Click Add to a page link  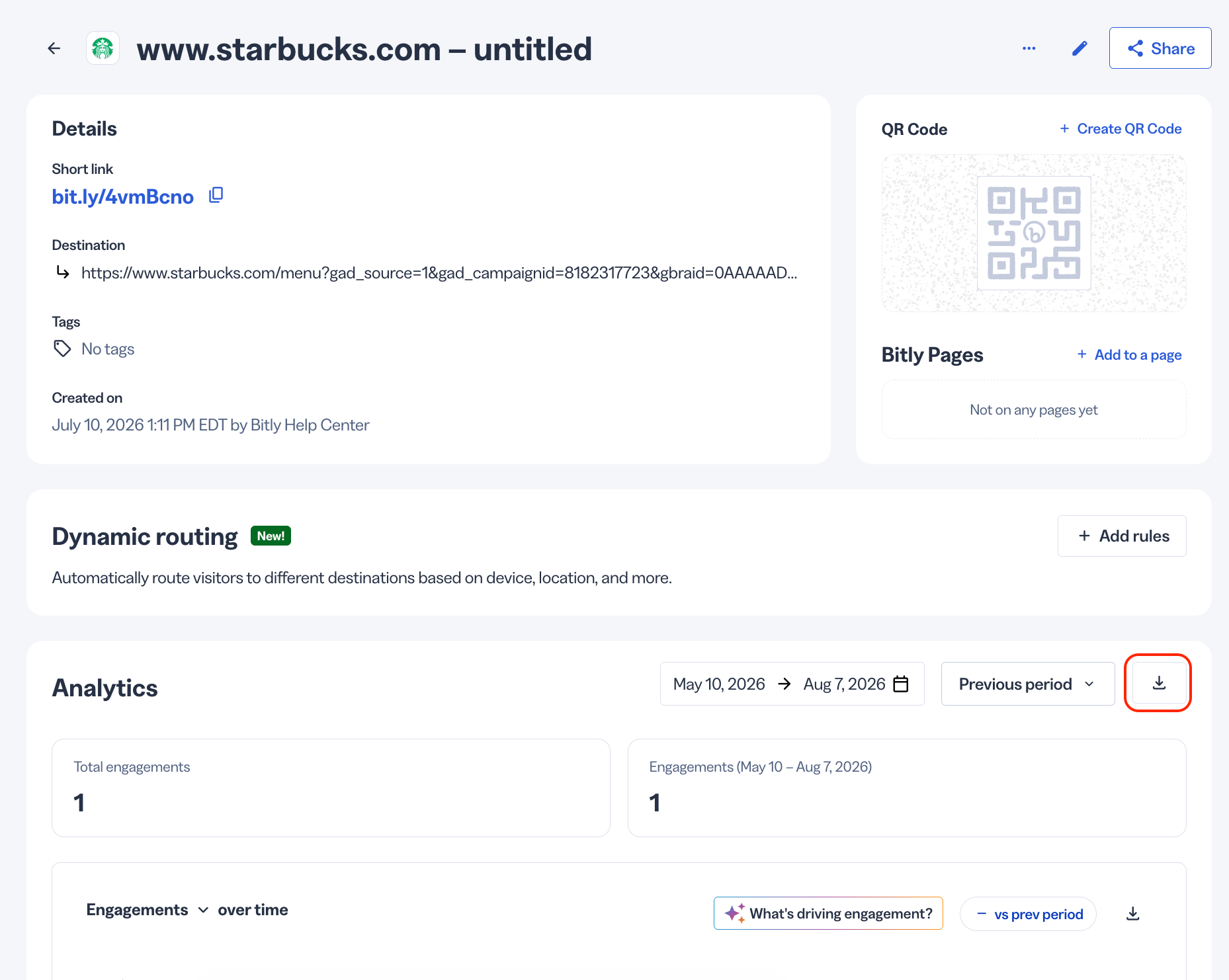pyautogui.click(x=1129, y=355)
